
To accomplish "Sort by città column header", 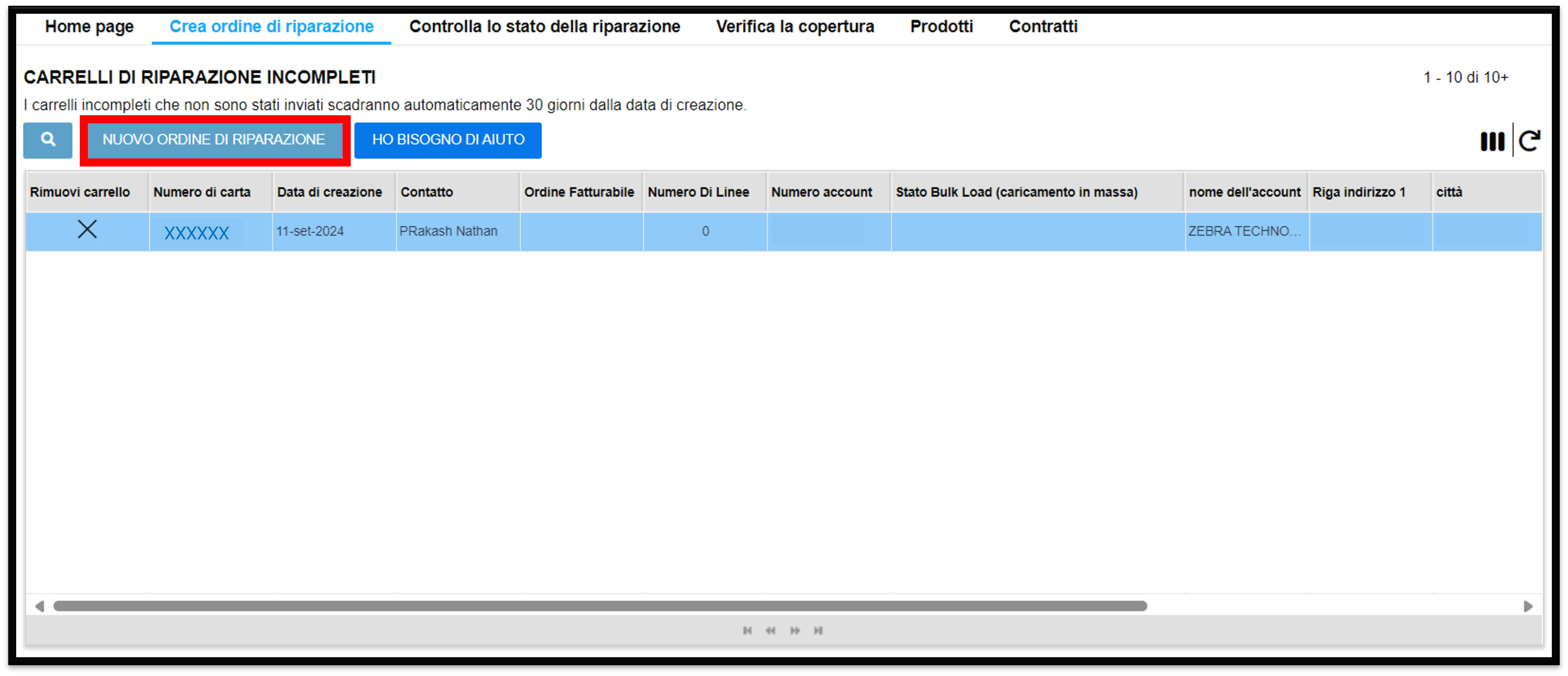I will (x=1487, y=192).
